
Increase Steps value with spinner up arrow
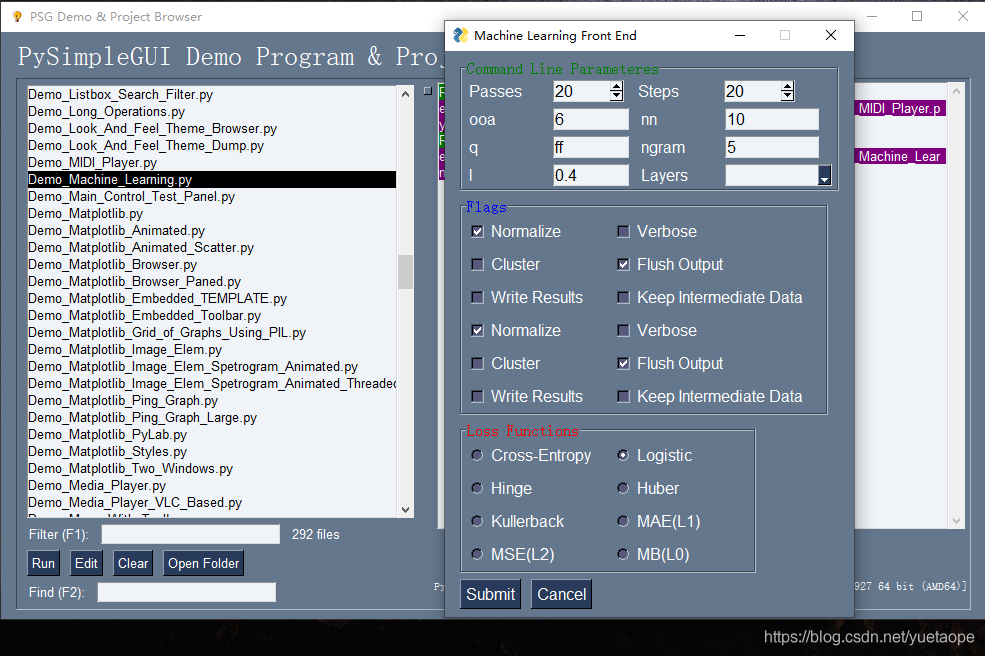[787, 87]
